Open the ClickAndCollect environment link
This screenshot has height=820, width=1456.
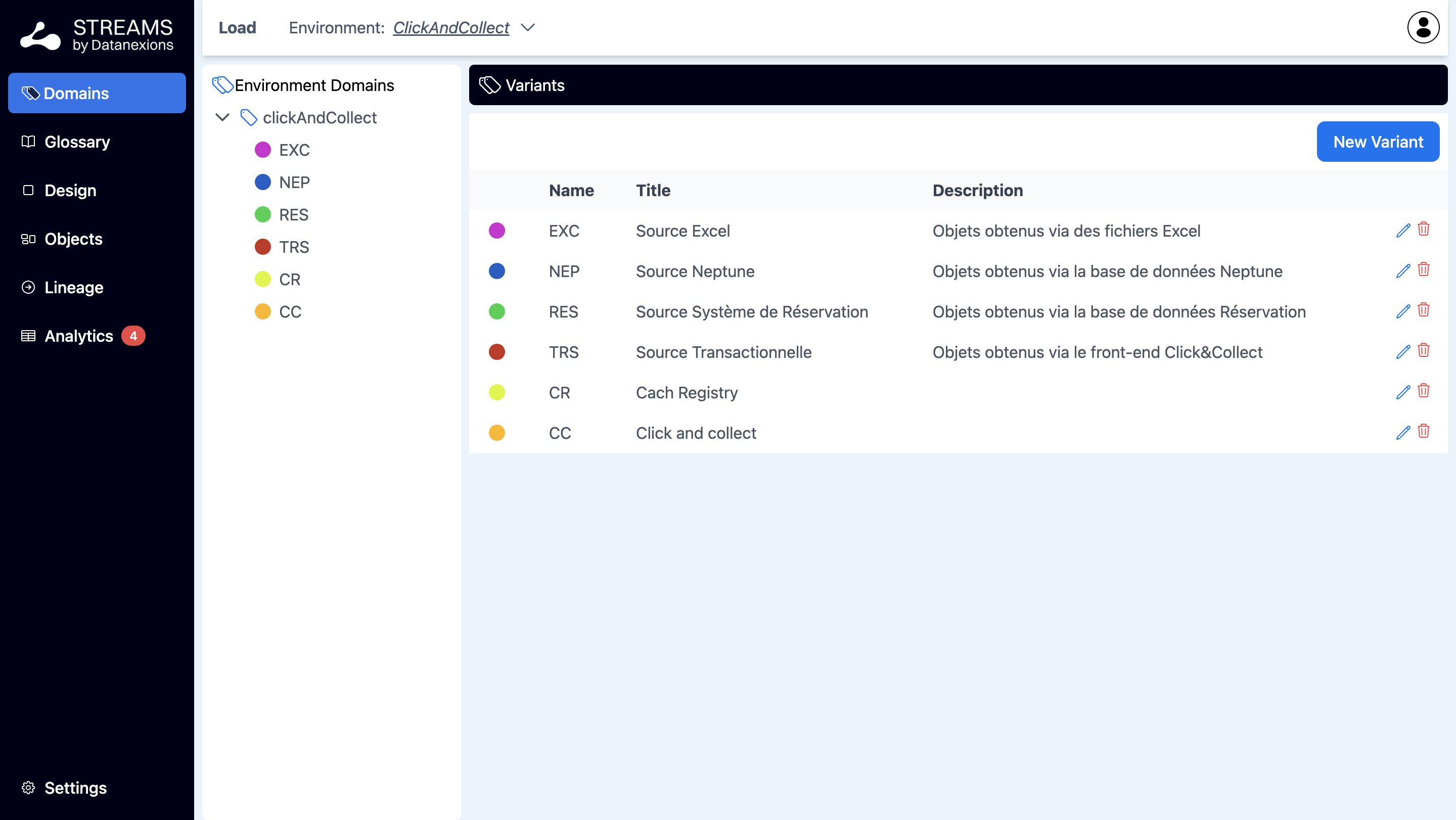(450, 27)
